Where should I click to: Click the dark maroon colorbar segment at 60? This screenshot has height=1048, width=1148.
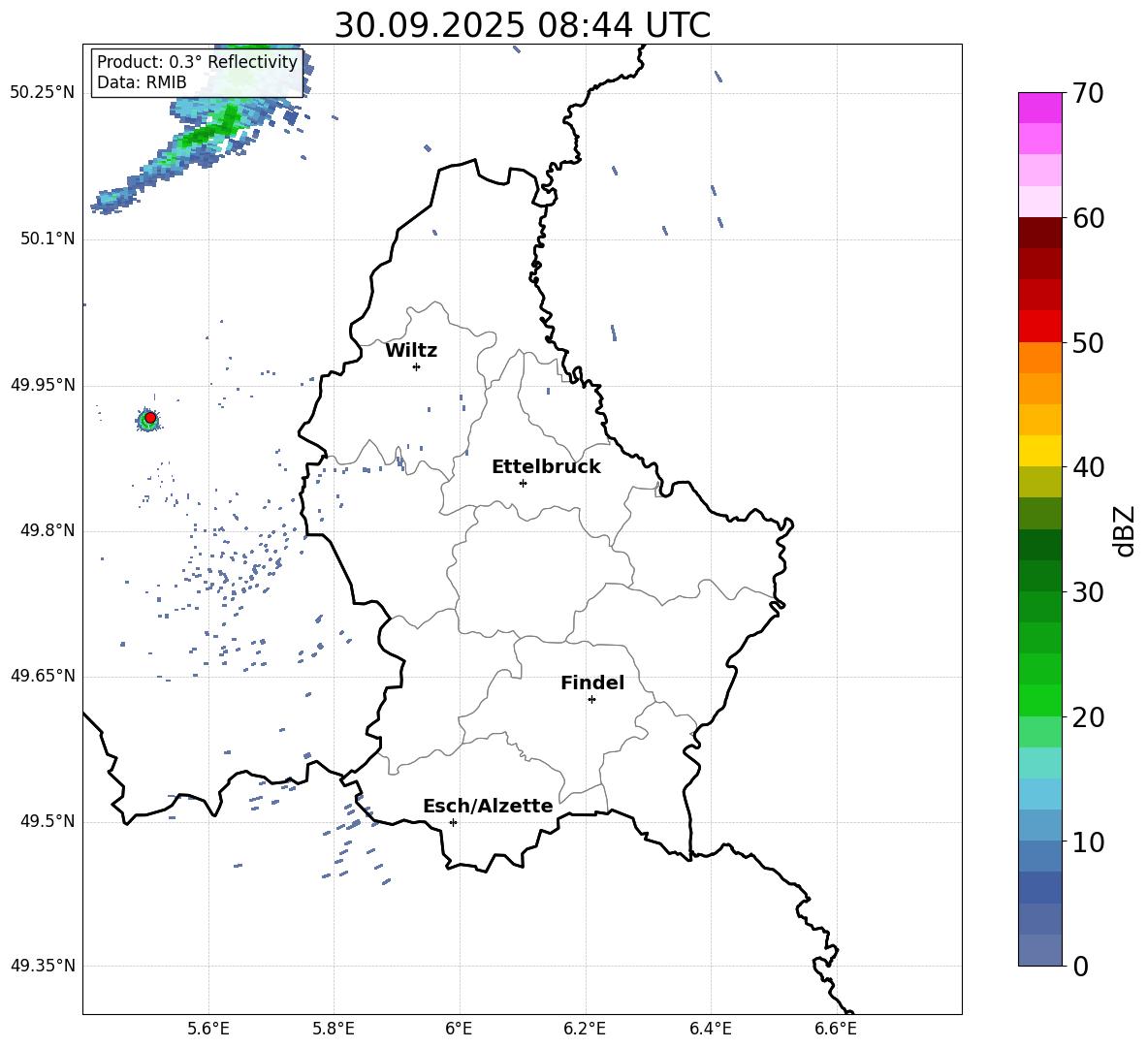[x=1039, y=233]
